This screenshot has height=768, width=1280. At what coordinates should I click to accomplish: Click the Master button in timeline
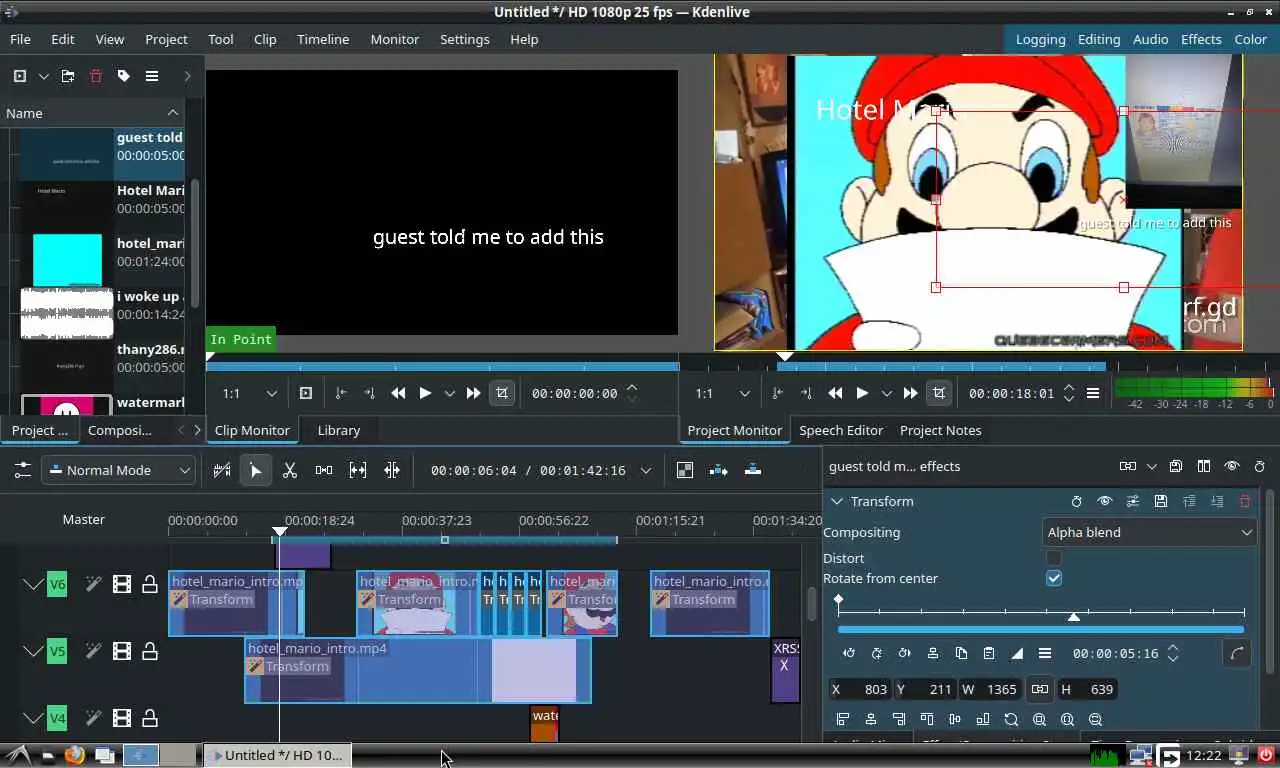pyautogui.click(x=84, y=519)
